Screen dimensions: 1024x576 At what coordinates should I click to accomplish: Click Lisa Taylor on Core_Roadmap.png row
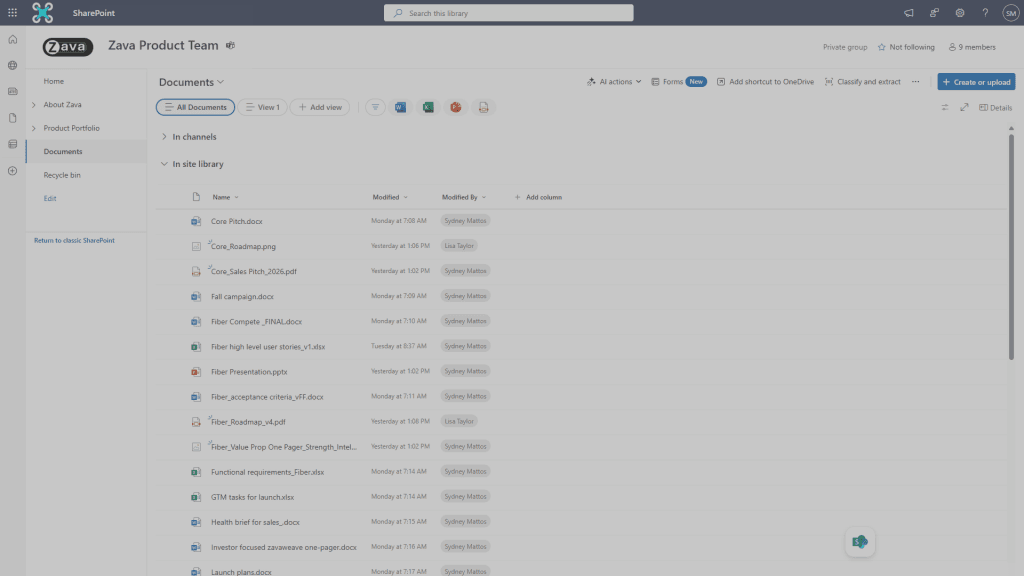[x=458, y=246]
